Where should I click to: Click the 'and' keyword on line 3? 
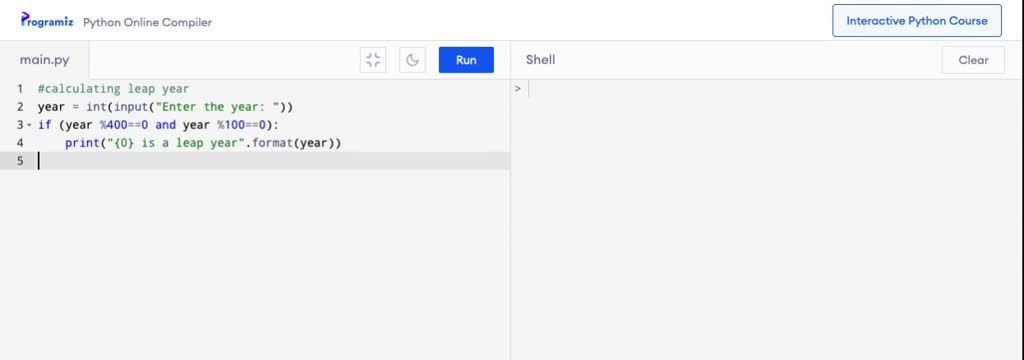[165, 125]
